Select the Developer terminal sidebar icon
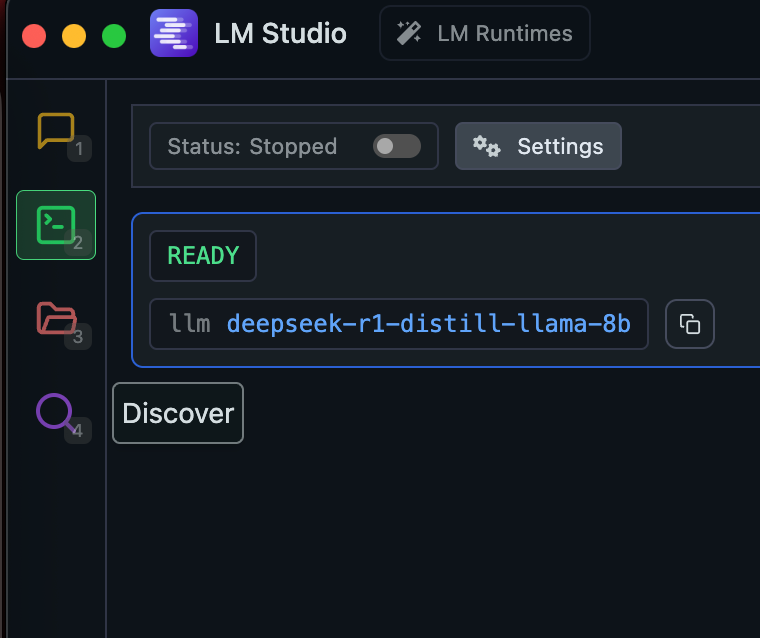This screenshot has width=760, height=638. click(x=56, y=225)
